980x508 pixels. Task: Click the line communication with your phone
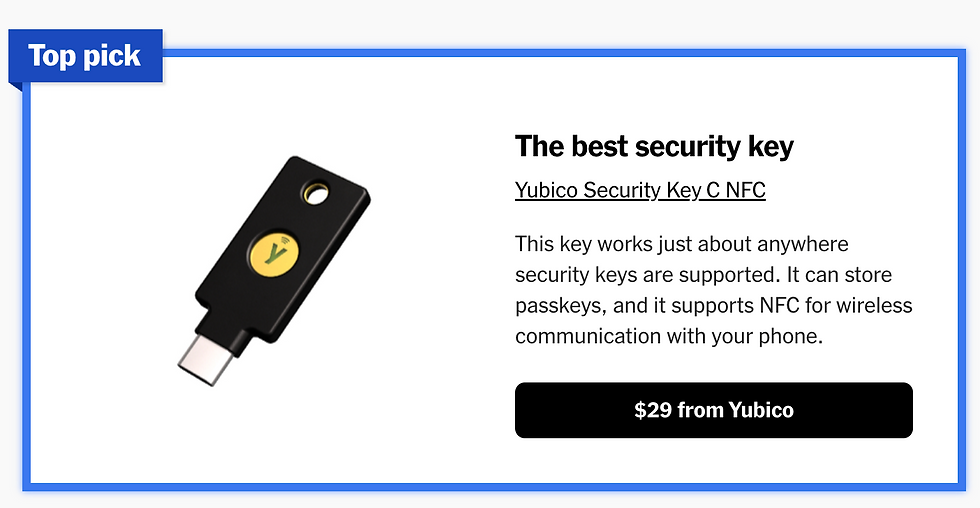pyautogui.click(x=668, y=336)
